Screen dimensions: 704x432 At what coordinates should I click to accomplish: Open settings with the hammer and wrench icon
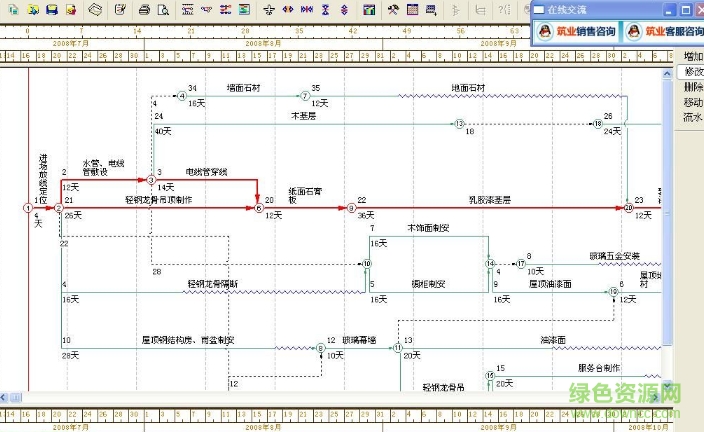tap(393, 9)
